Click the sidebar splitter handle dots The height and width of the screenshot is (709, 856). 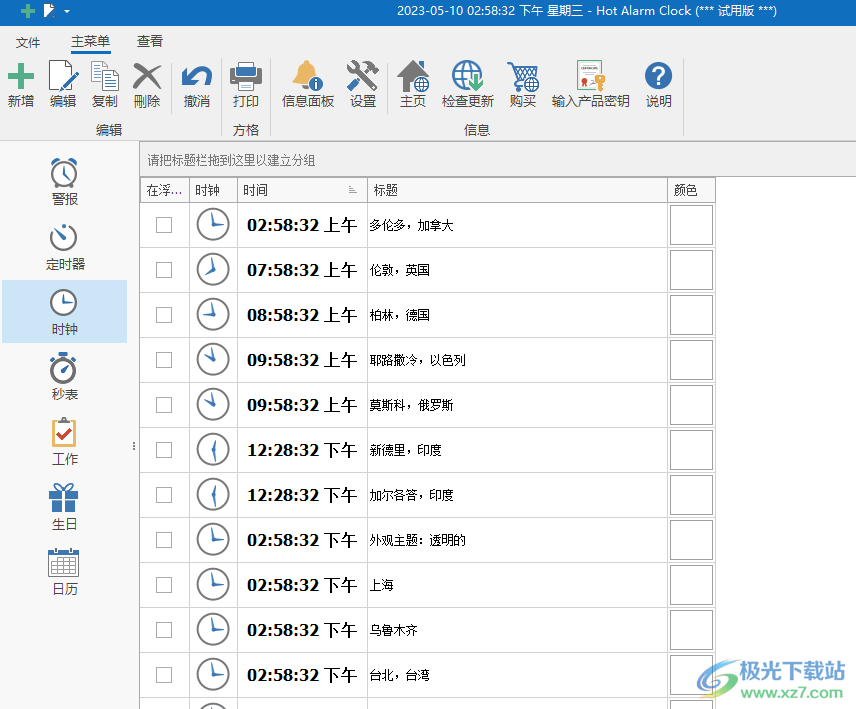click(x=134, y=446)
